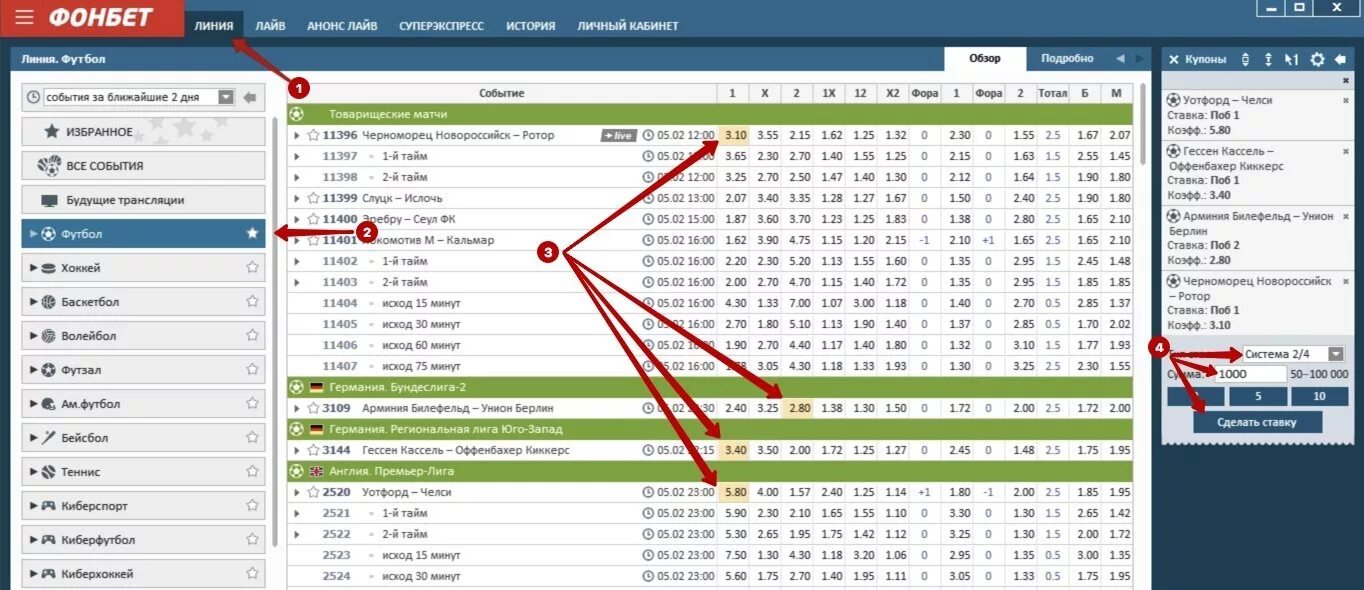The width and height of the screenshot is (1364, 590).
Task: Open the Лайв tab
Action: click(270, 25)
